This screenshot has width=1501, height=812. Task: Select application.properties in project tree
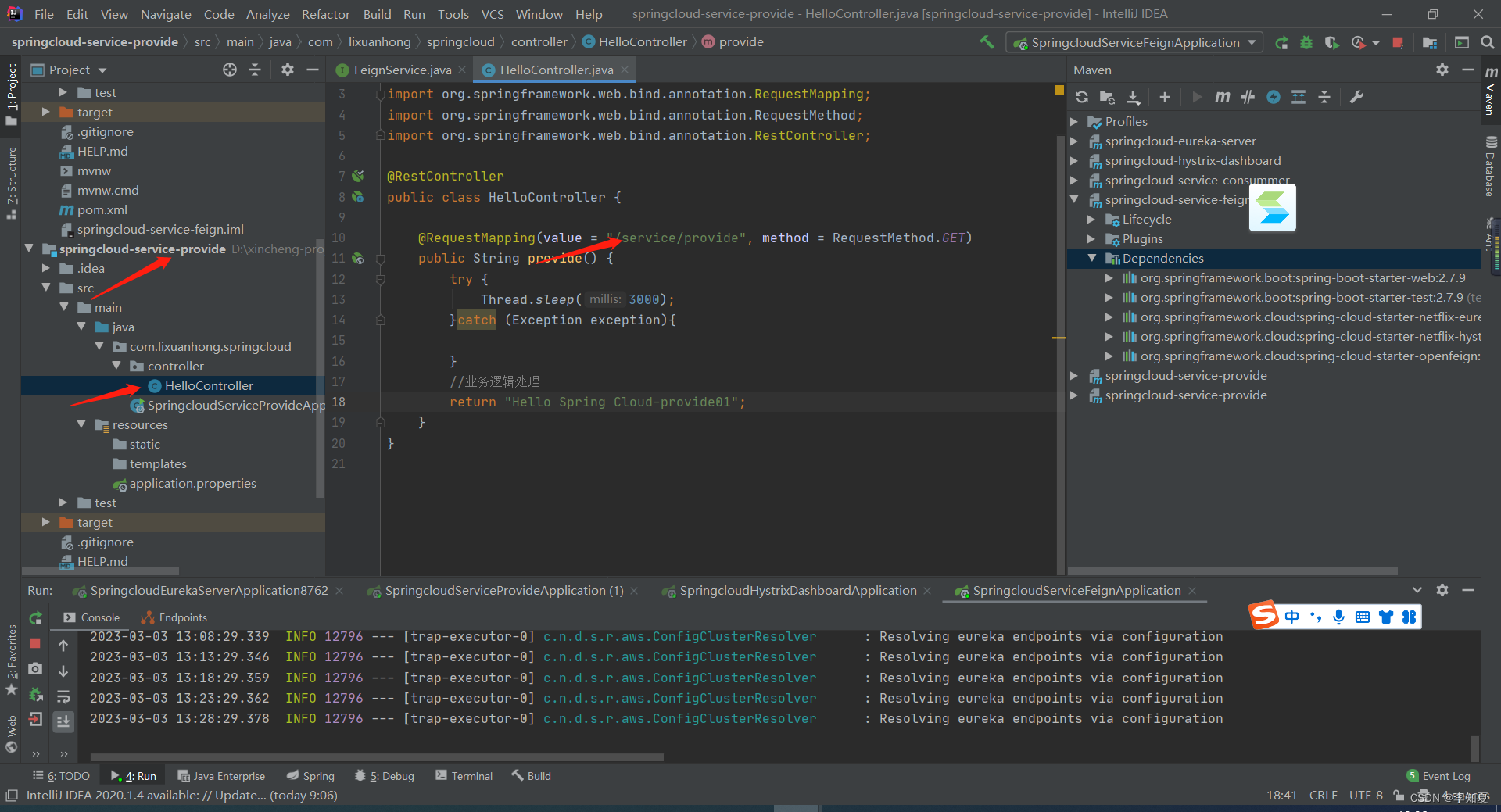(x=192, y=484)
